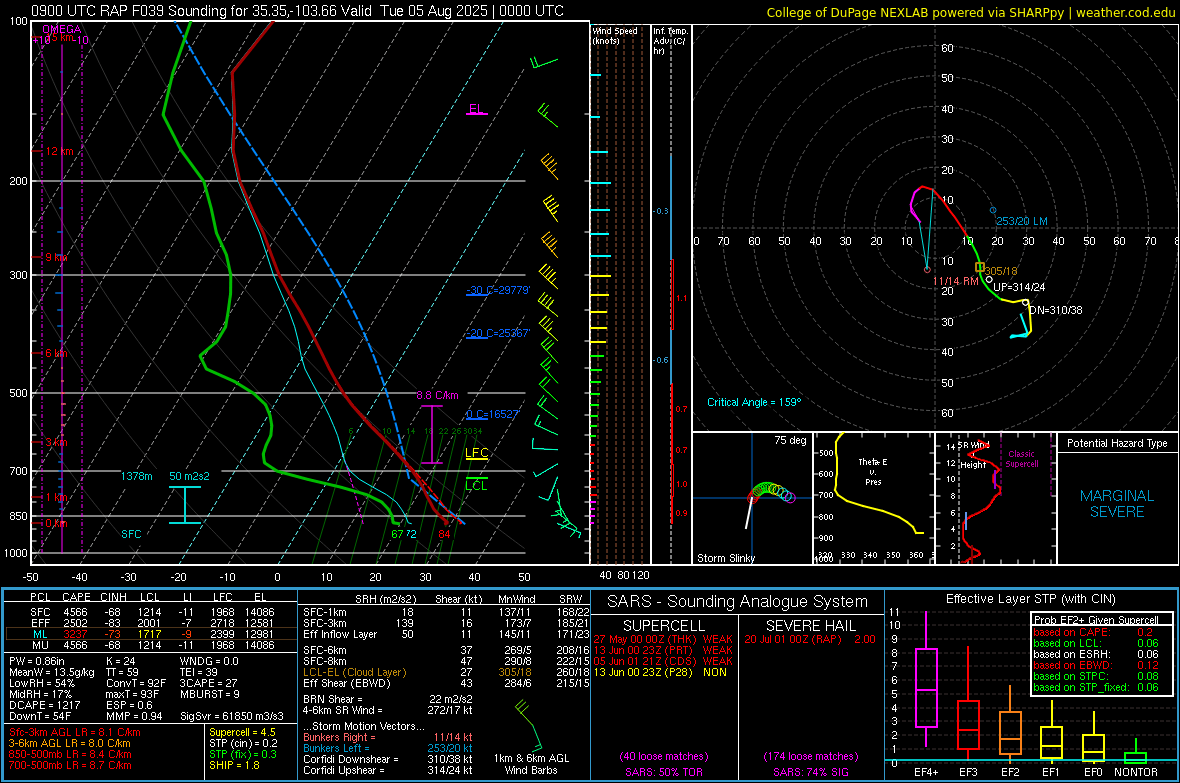
Task: Click the based on CAPE: 0.2 line
Action: 1093,632
